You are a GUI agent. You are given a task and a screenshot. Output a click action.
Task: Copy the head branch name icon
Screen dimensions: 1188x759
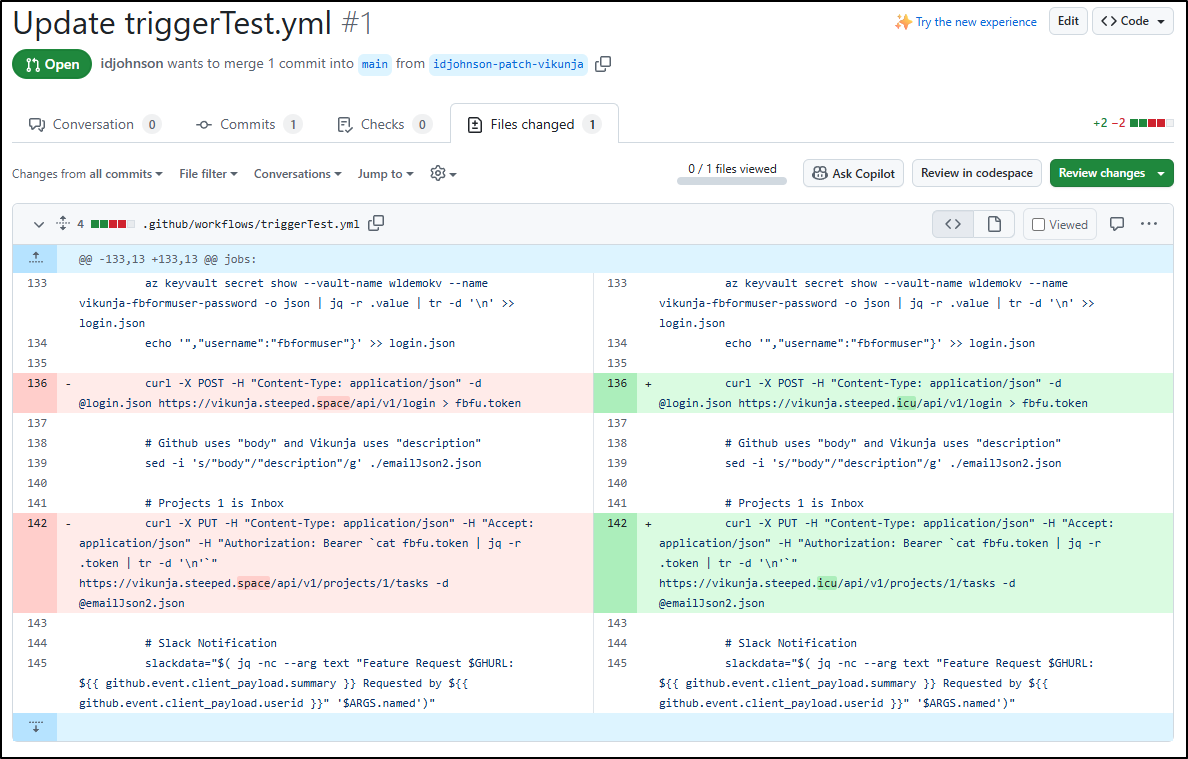(x=603, y=64)
